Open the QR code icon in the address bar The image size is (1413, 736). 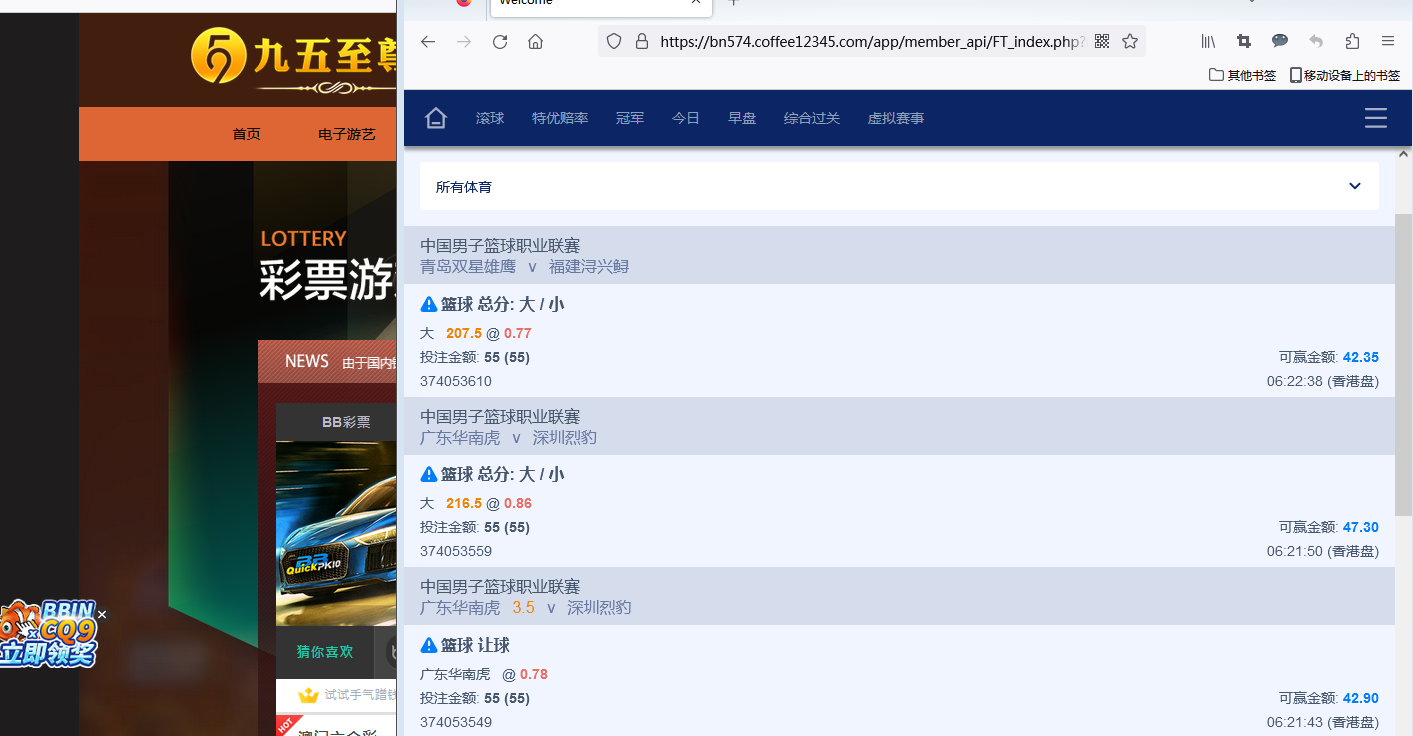tap(1102, 41)
